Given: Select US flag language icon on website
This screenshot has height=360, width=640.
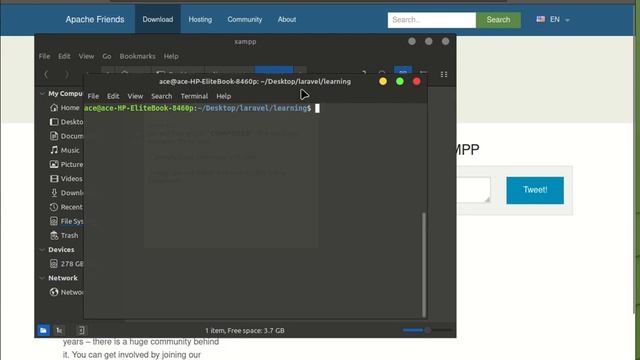Looking at the screenshot, I should point(540,19).
